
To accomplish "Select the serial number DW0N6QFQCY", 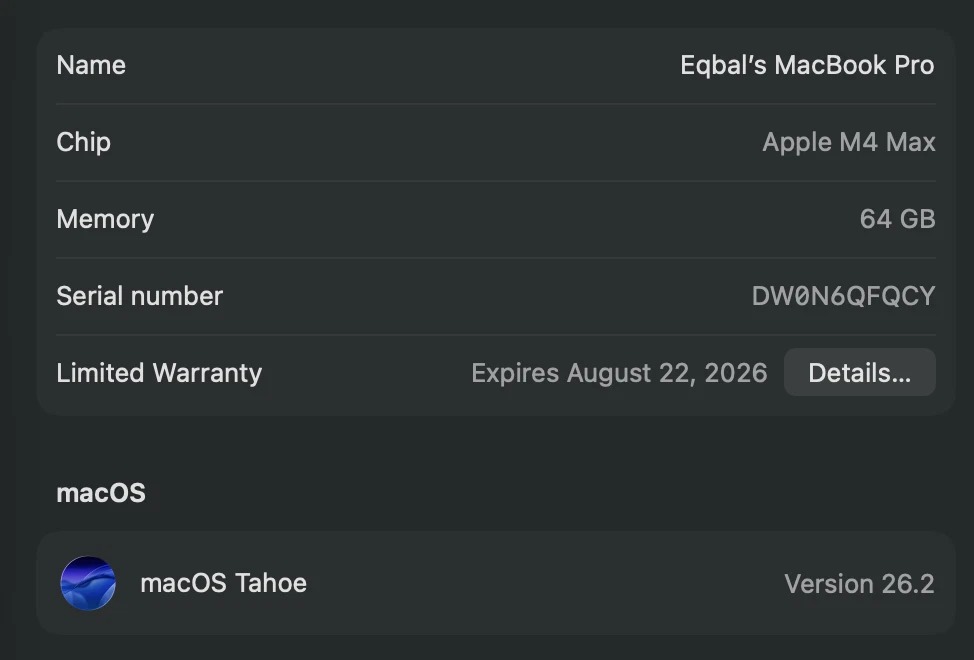I will [x=842, y=295].
